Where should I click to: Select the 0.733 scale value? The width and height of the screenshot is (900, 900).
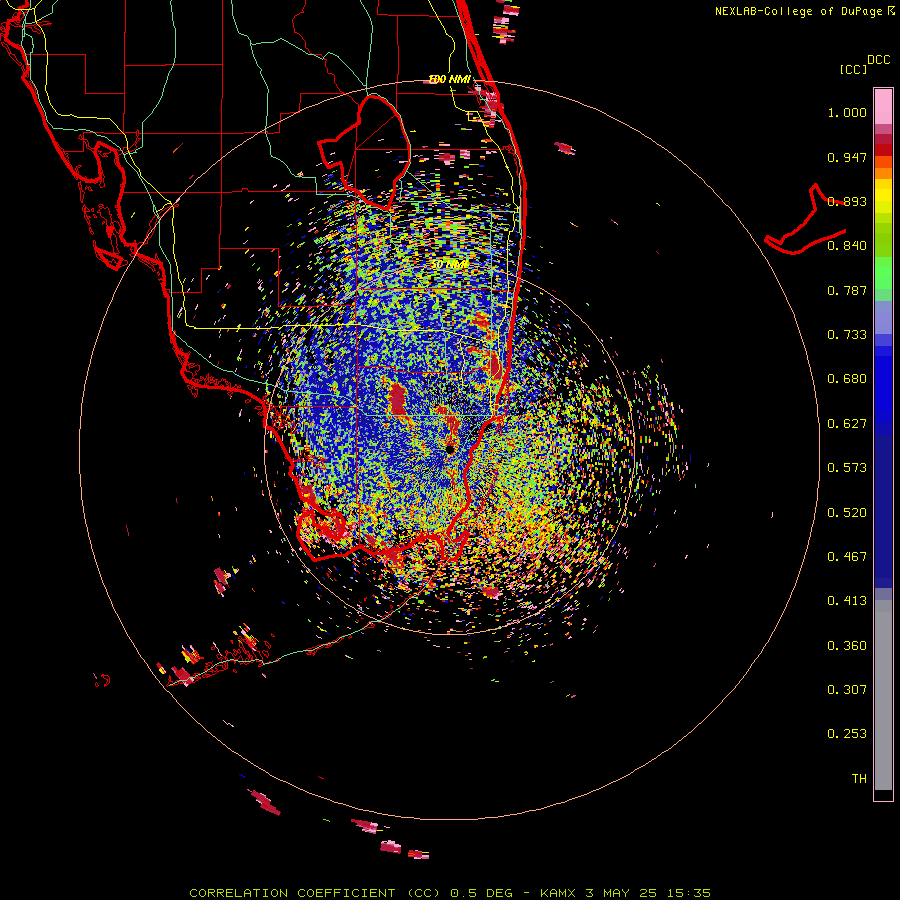click(847, 335)
